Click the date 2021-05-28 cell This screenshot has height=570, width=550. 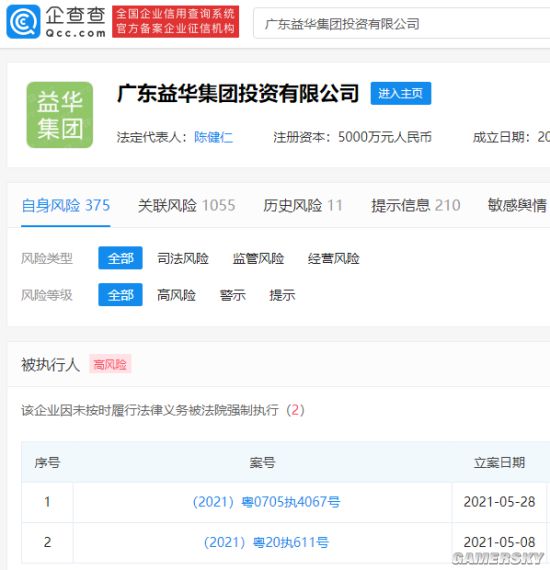pos(499,502)
